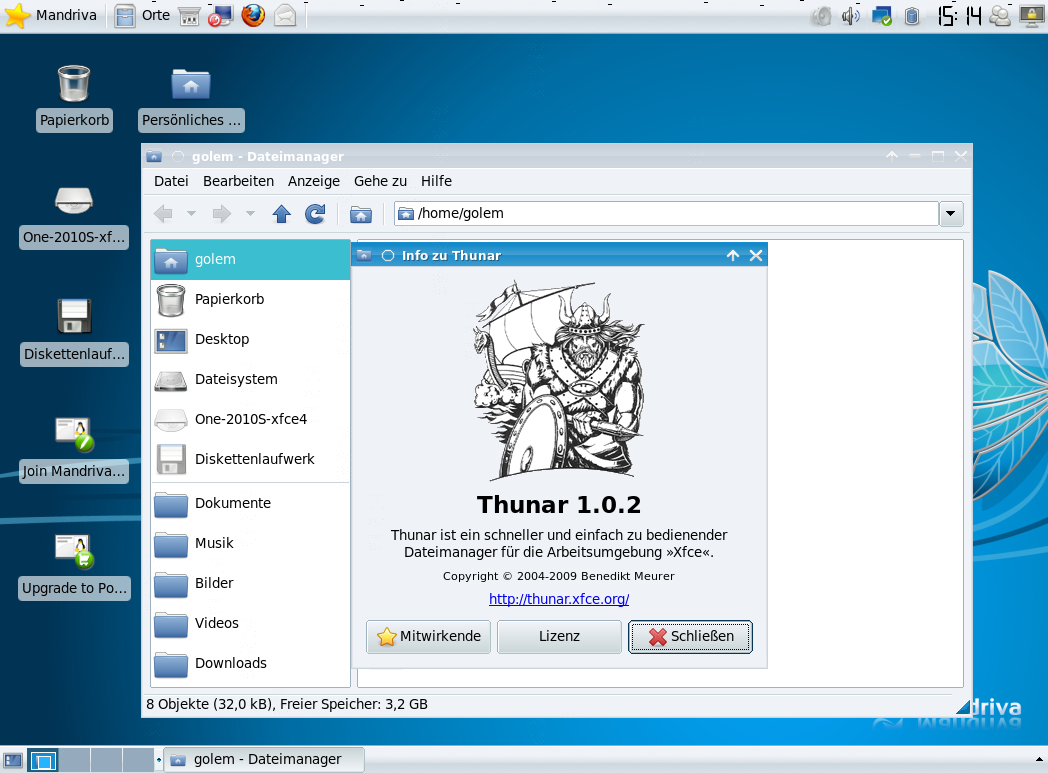Open the Gehe zu menu
The height and width of the screenshot is (773, 1048).
pos(380,181)
